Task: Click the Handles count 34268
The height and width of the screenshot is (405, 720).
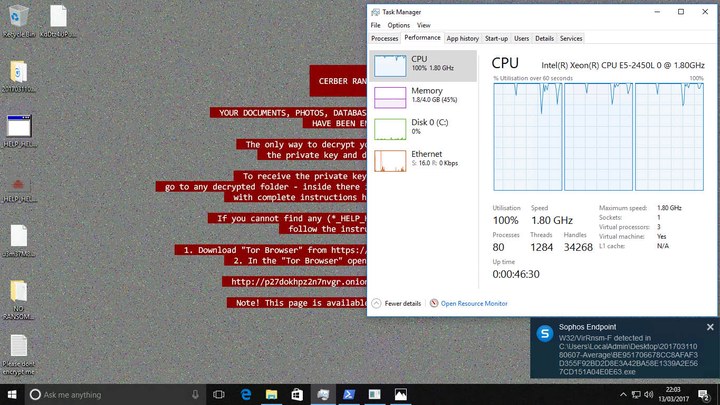Action: coord(578,247)
